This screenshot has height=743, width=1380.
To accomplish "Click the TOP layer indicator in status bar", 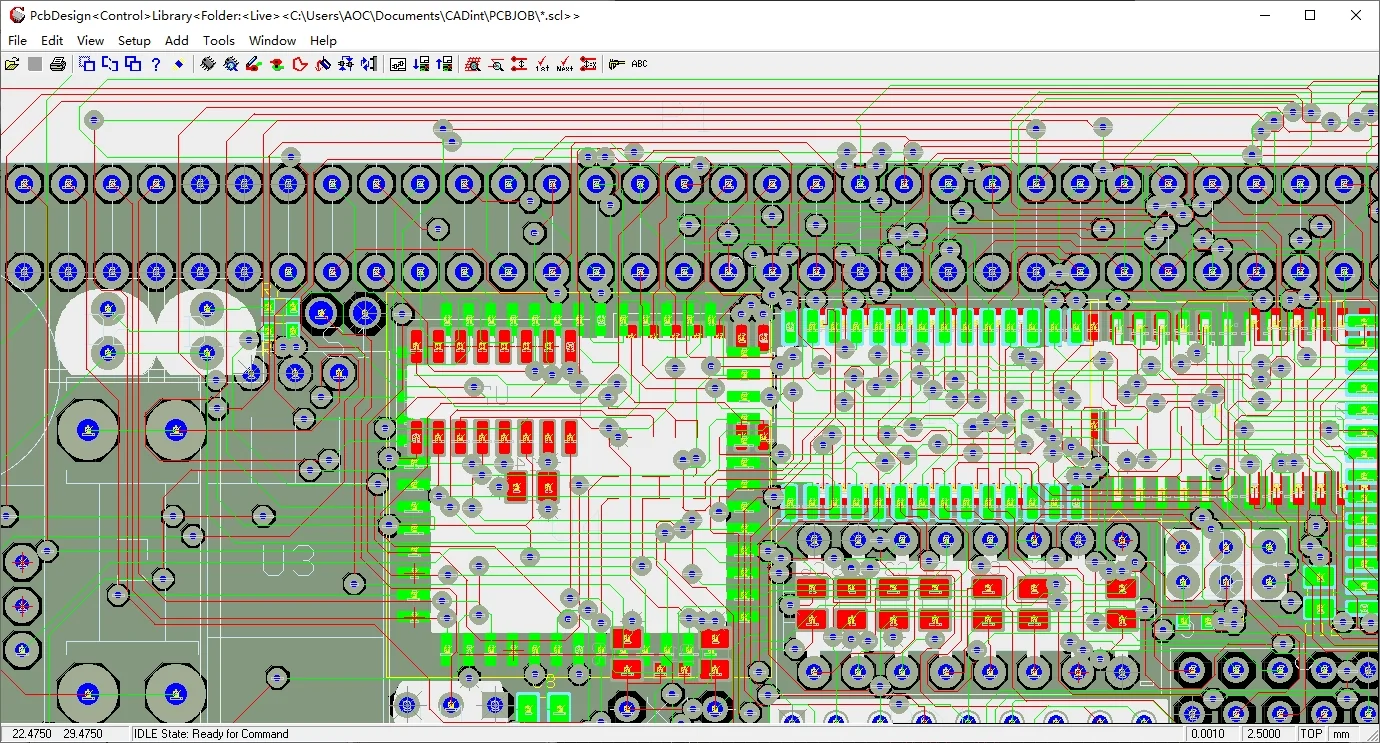I will [x=1311, y=733].
